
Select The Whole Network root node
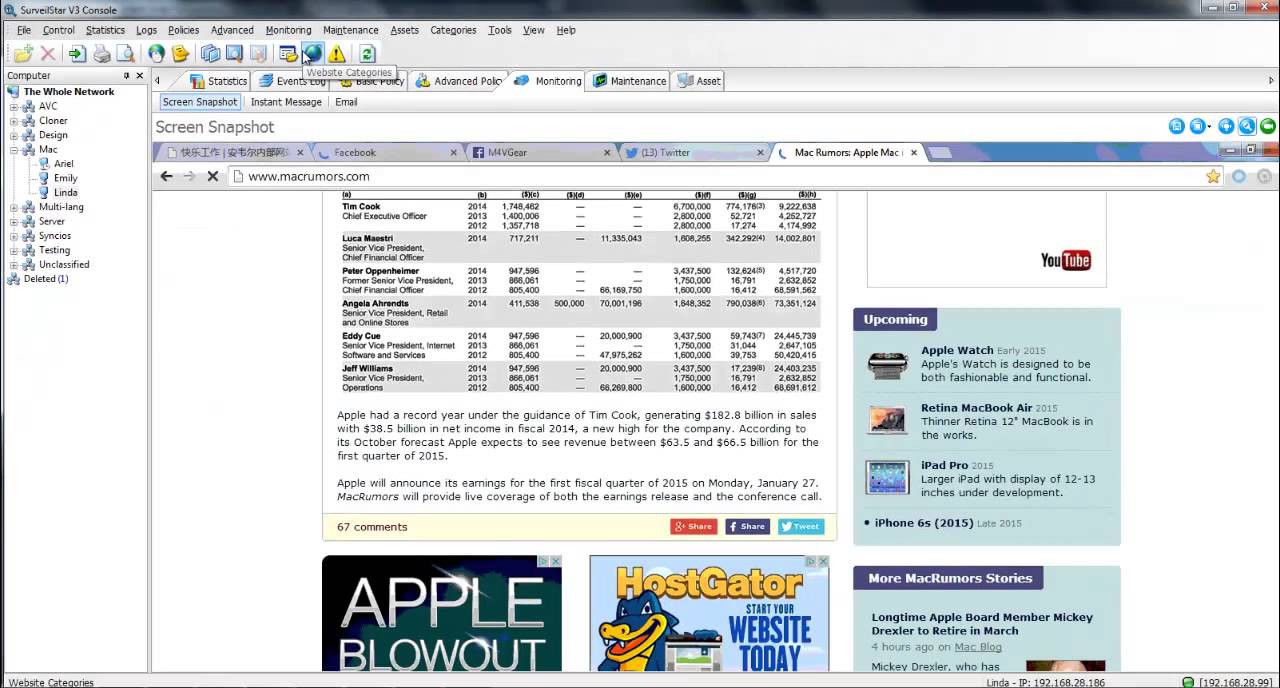pos(68,92)
